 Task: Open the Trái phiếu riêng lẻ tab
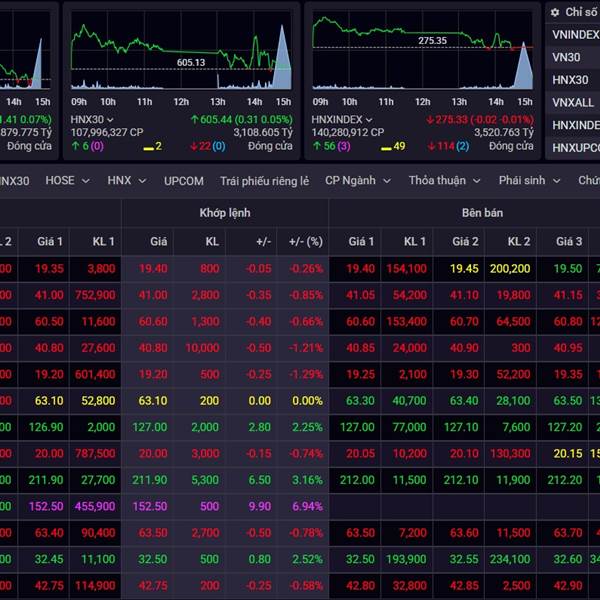(x=264, y=181)
